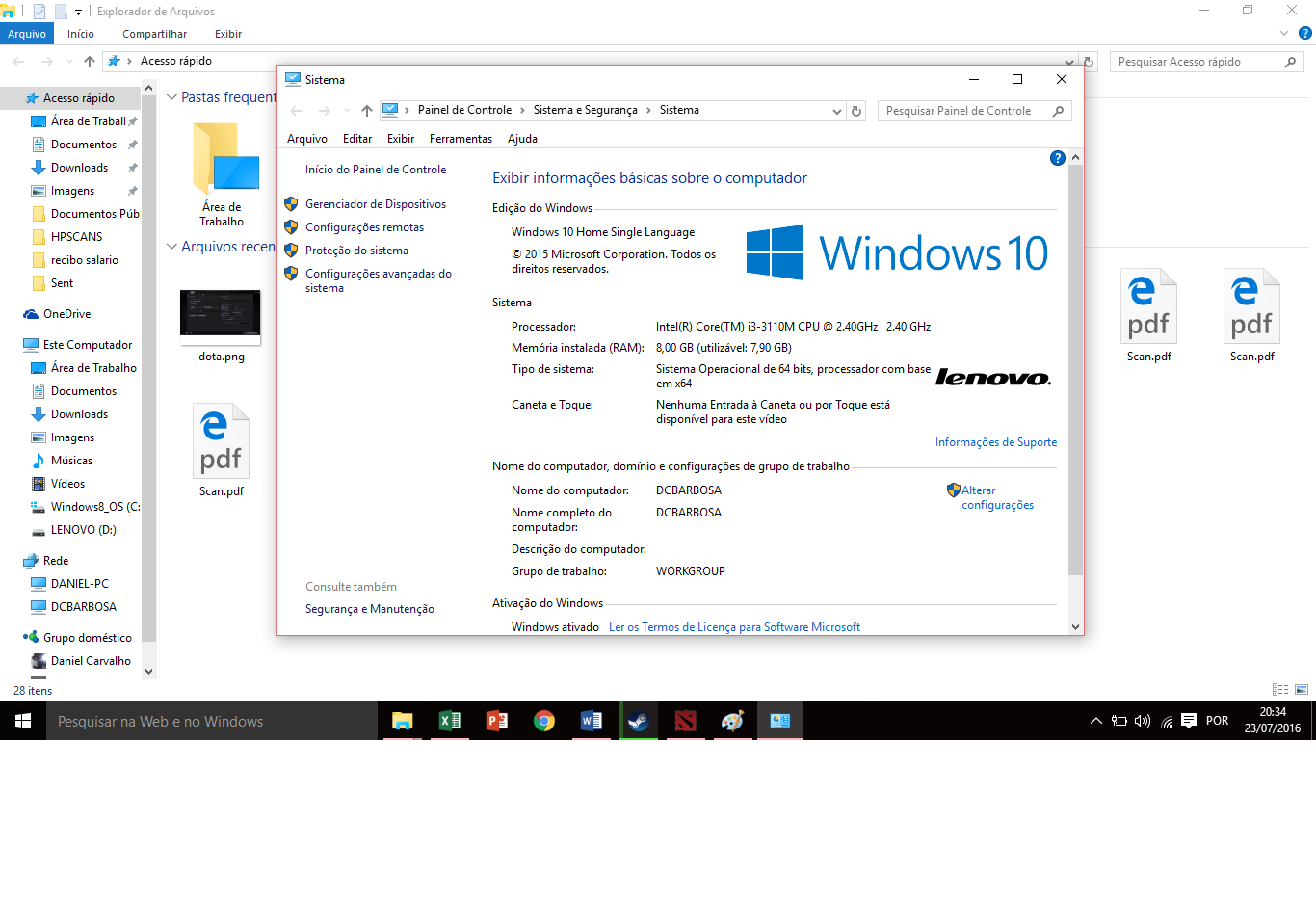Open the Quick Access Toolbar customize dropdown
The width and height of the screenshot is (1316, 900).
78,12
